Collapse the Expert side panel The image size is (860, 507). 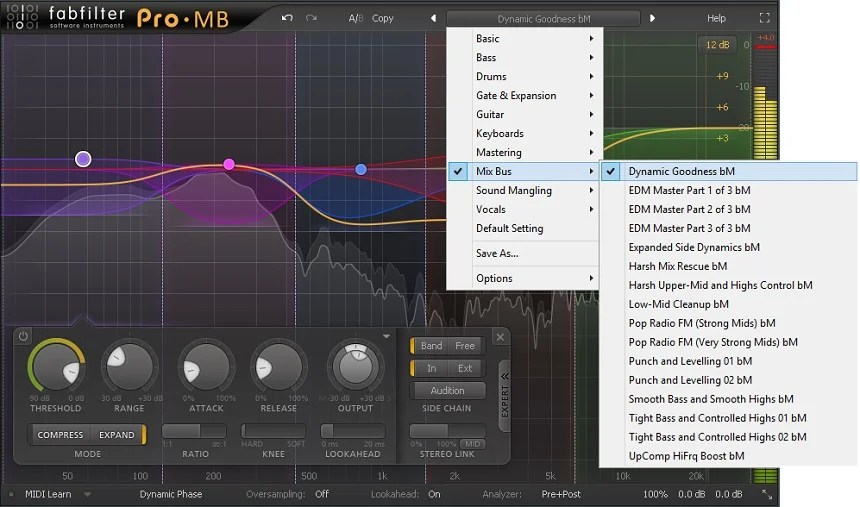tap(505, 397)
